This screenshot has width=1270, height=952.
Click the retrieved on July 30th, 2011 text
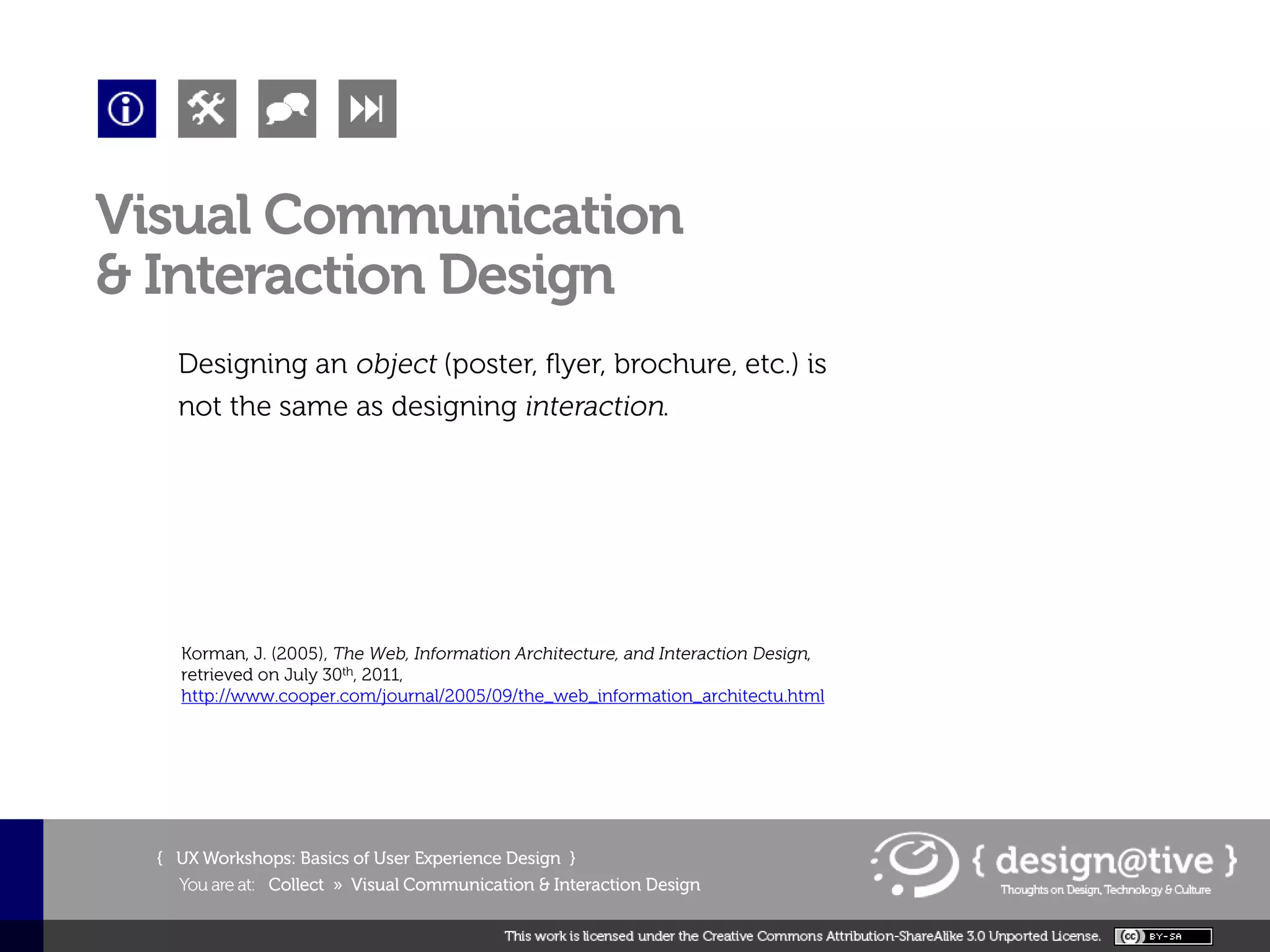[x=291, y=674]
